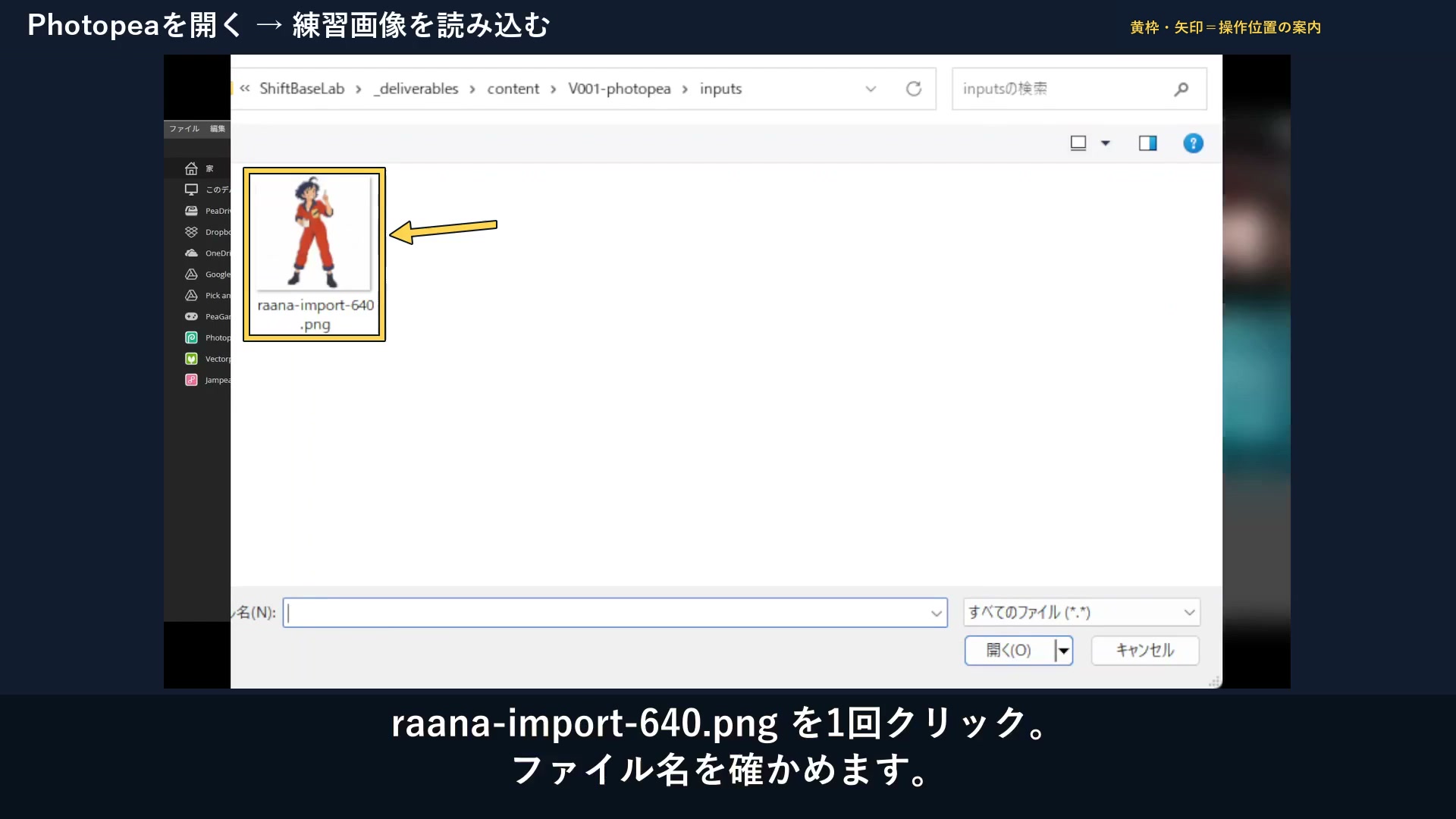The width and height of the screenshot is (1456, 819).
Task: Open the Dropbox icon in sidebar
Action: point(191,232)
